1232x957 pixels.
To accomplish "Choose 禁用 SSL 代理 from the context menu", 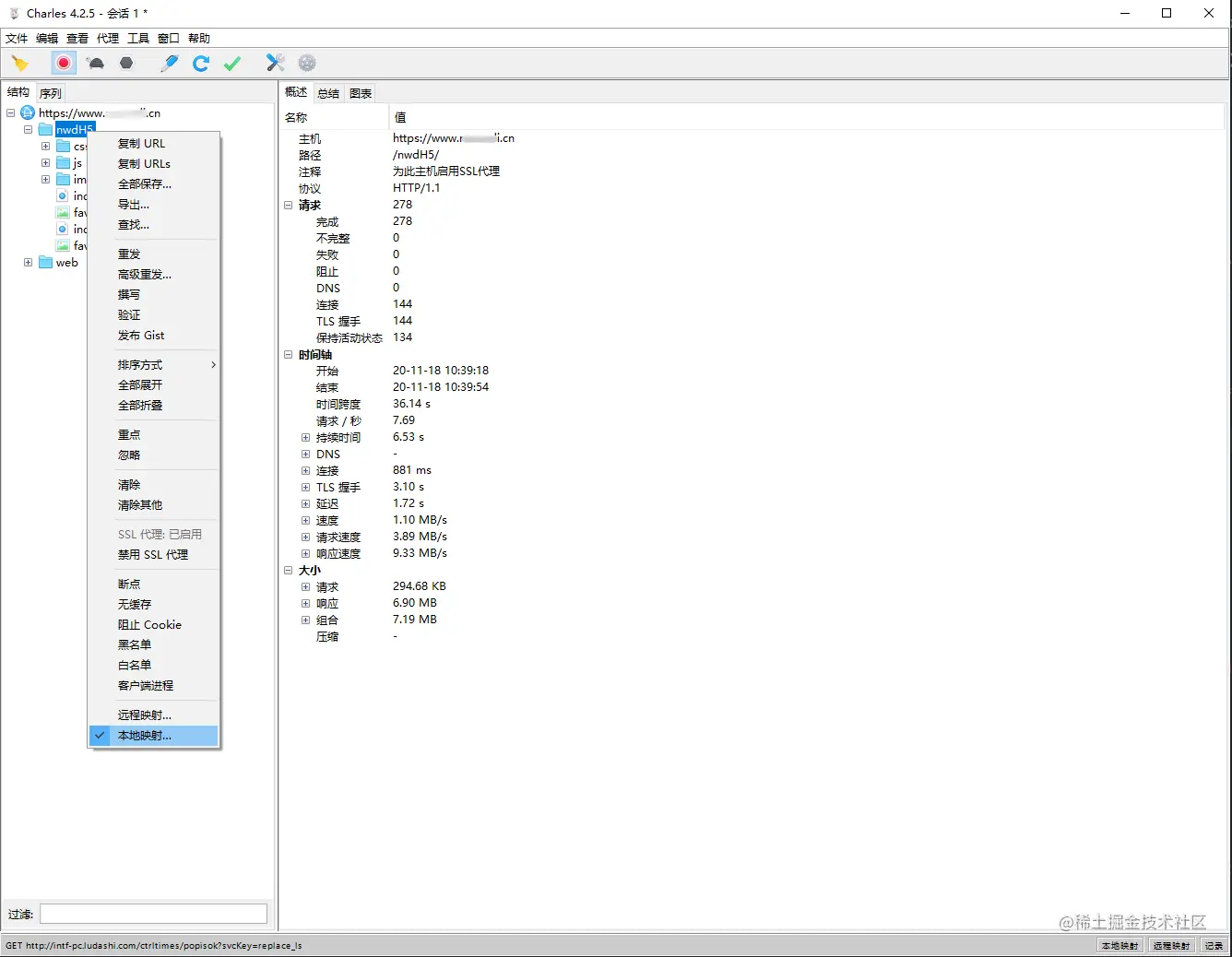I will point(154,555).
